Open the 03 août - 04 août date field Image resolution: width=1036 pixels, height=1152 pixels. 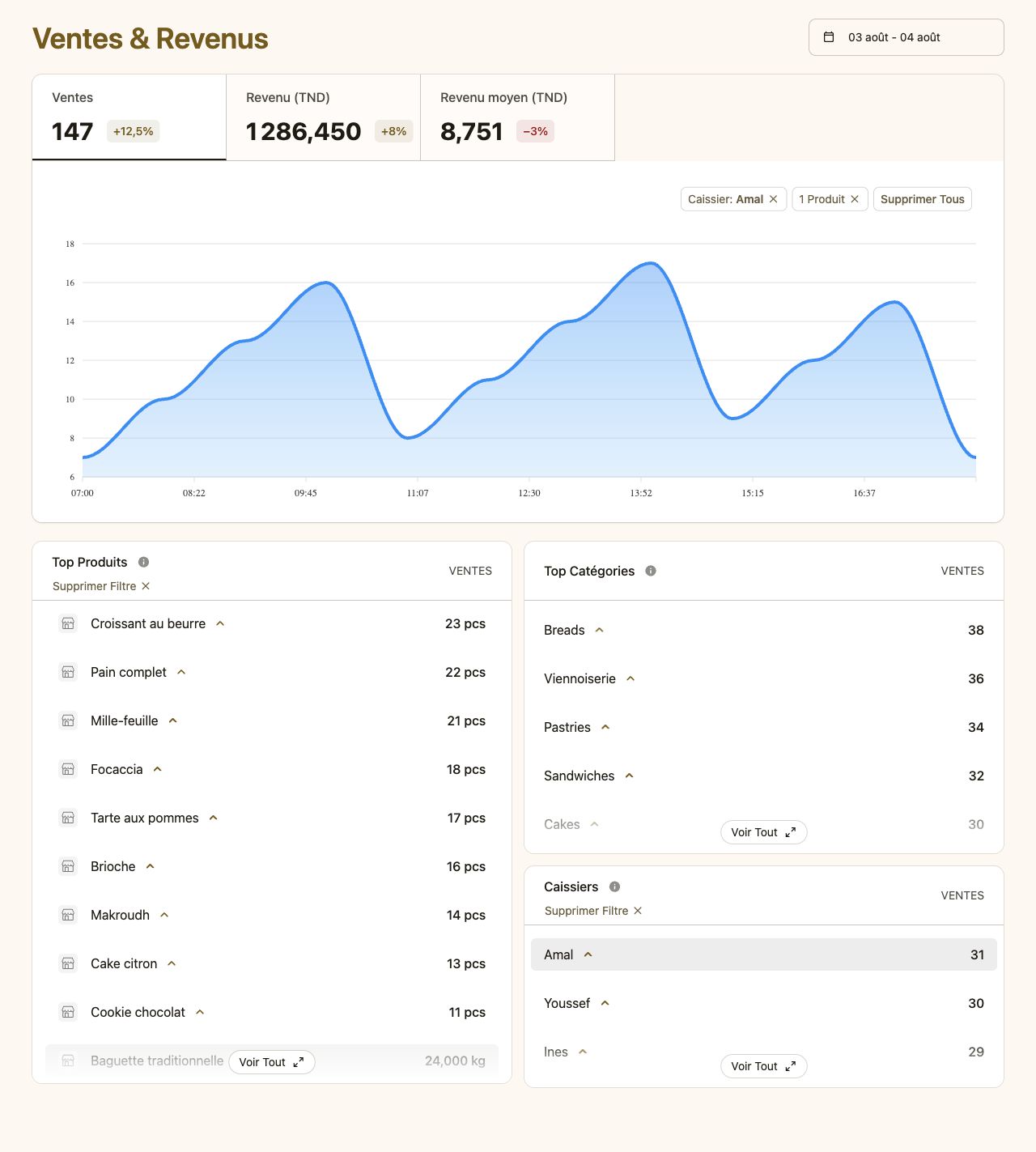click(x=906, y=37)
